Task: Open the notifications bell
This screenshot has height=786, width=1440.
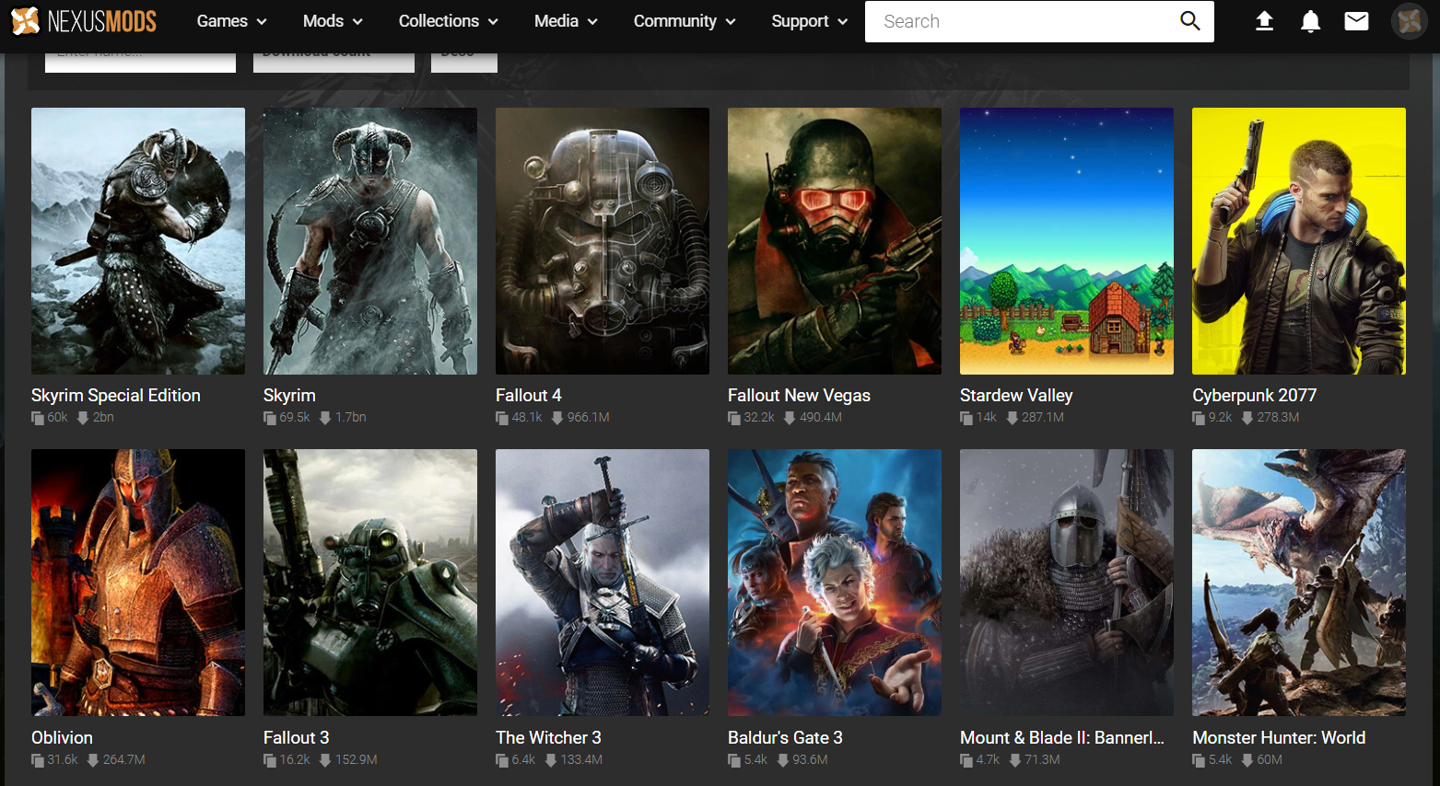Action: coord(1310,21)
